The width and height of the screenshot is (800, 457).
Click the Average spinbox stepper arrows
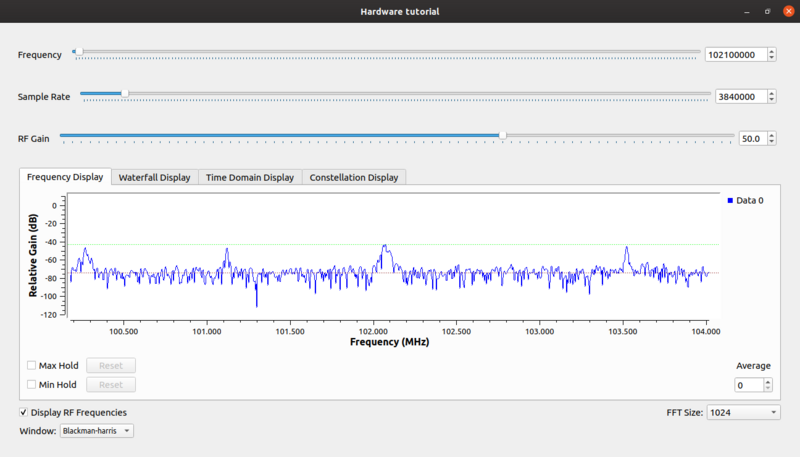(x=768, y=385)
